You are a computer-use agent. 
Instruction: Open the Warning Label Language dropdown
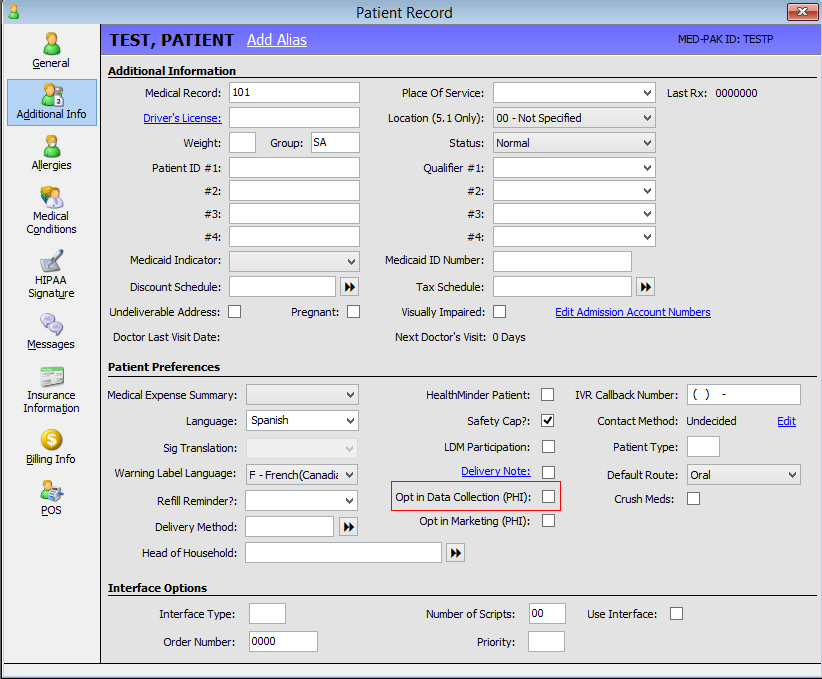point(302,475)
